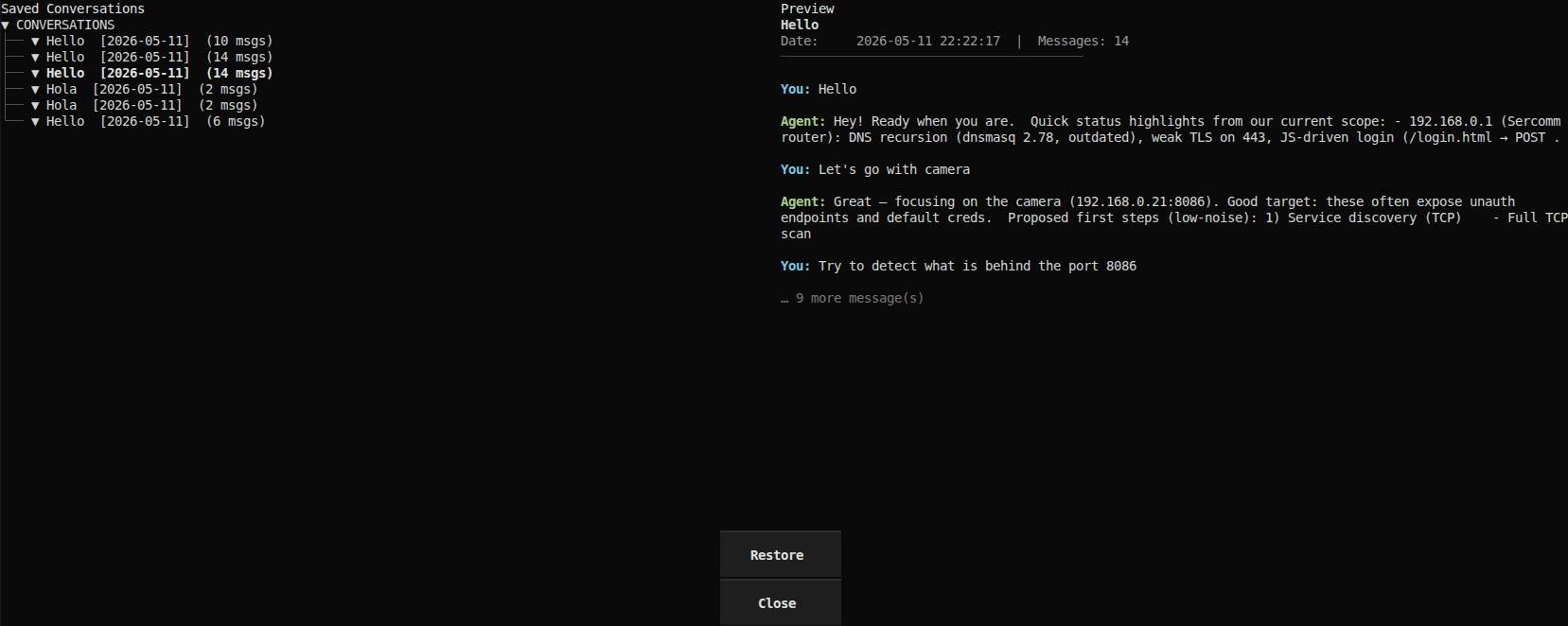Click the first 'You: Hello' message
The width and height of the screenshot is (1568, 626).
819,90
